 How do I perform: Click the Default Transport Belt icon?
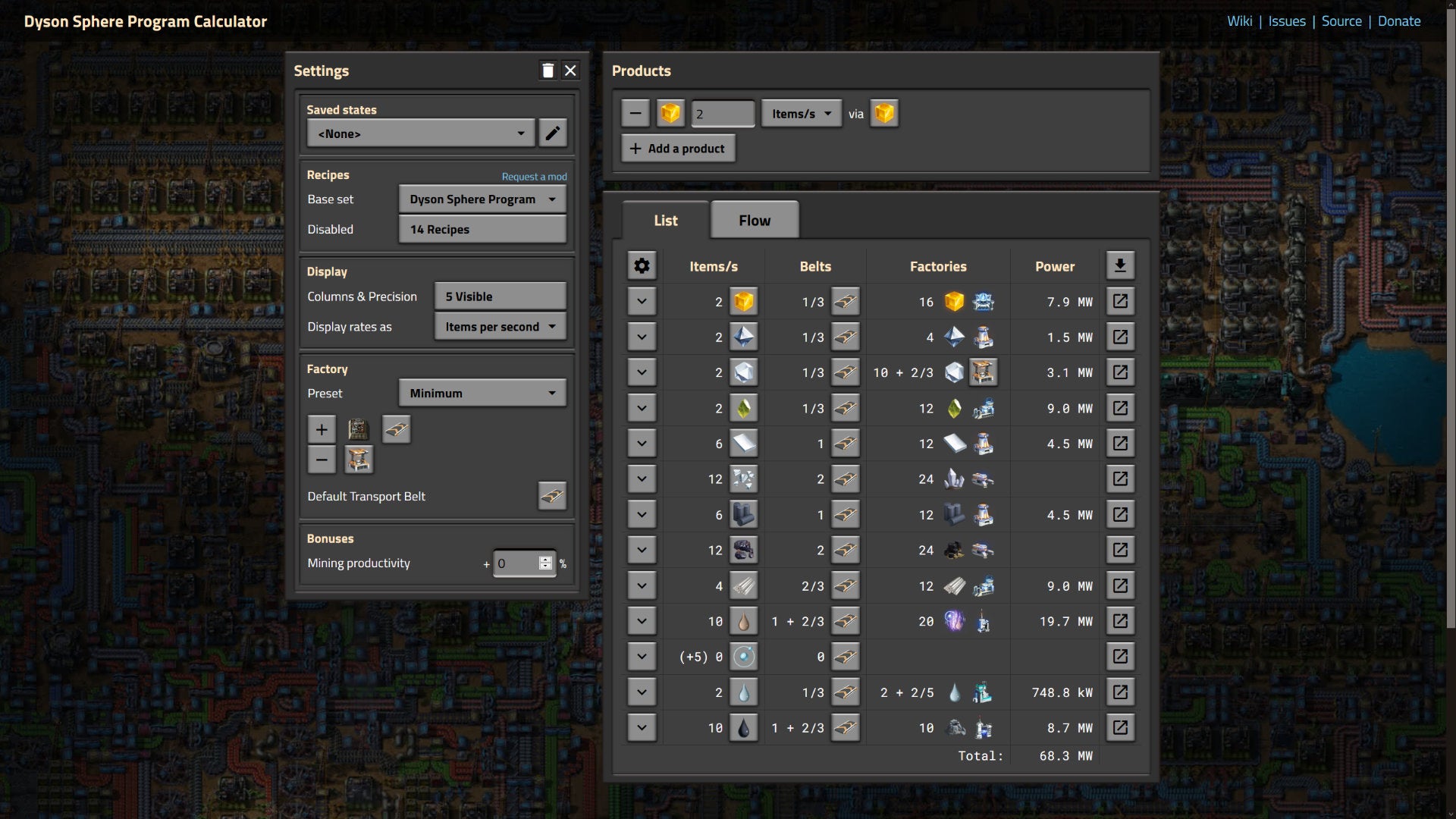pos(552,496)
